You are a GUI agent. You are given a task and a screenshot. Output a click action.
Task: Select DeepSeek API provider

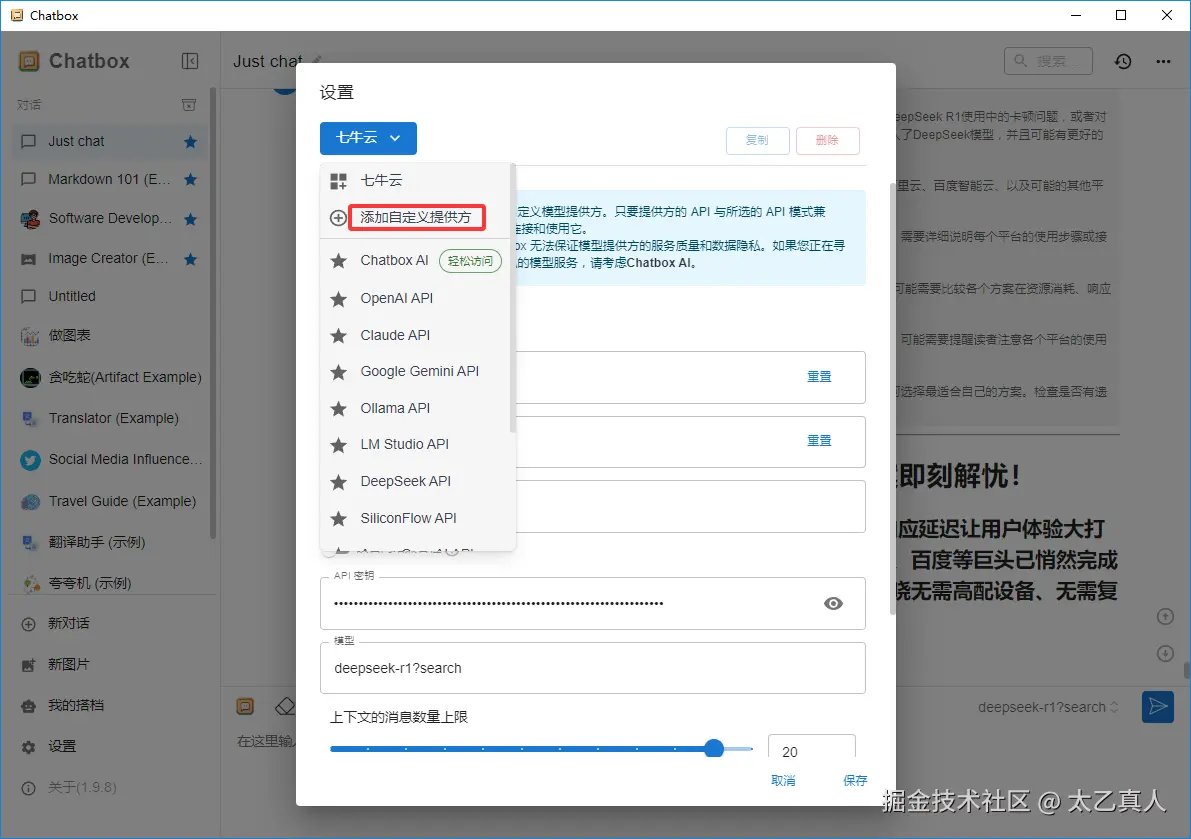point(417,481)
